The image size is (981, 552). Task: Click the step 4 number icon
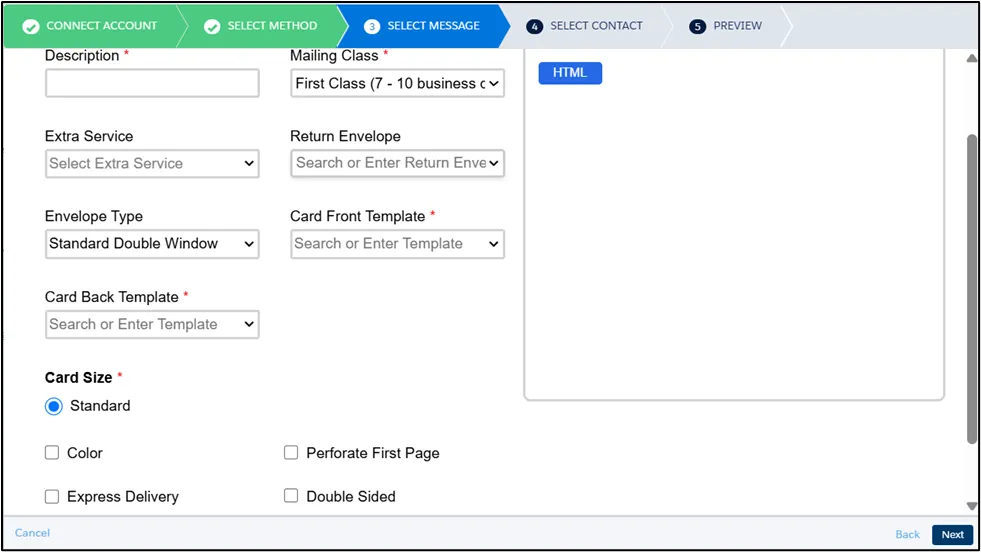point(534,26)
